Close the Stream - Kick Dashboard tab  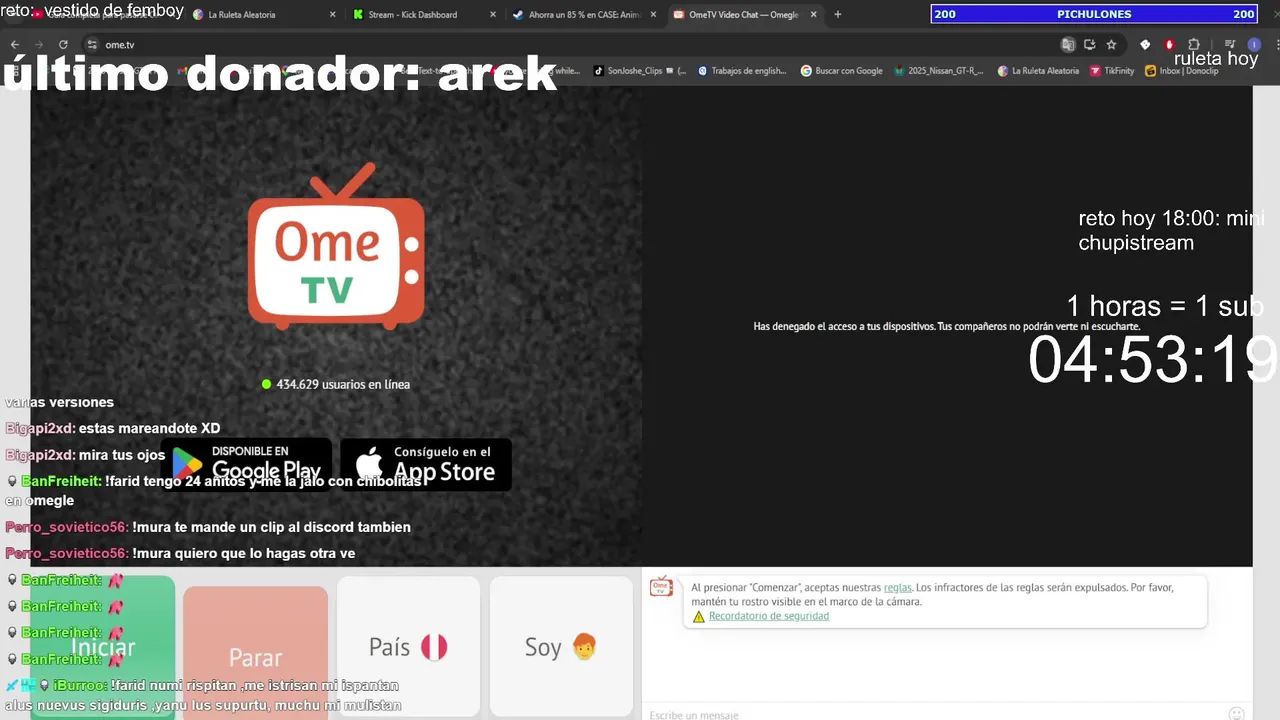point(493,15)
